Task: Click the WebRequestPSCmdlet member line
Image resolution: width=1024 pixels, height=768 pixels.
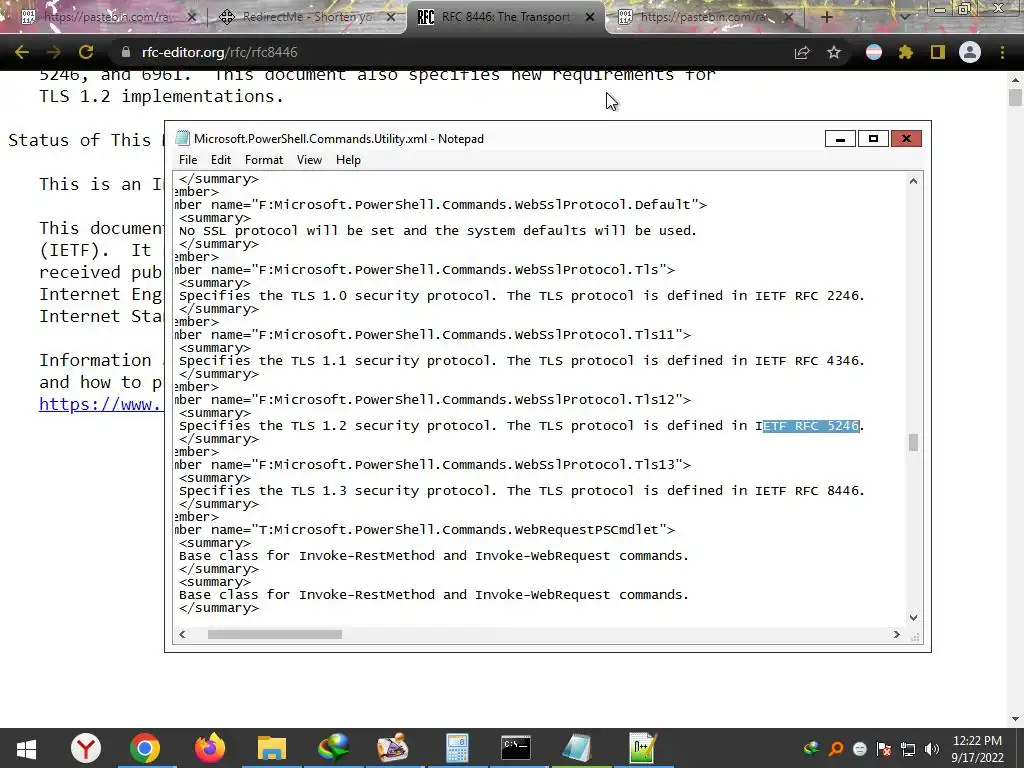Action: 425,530
